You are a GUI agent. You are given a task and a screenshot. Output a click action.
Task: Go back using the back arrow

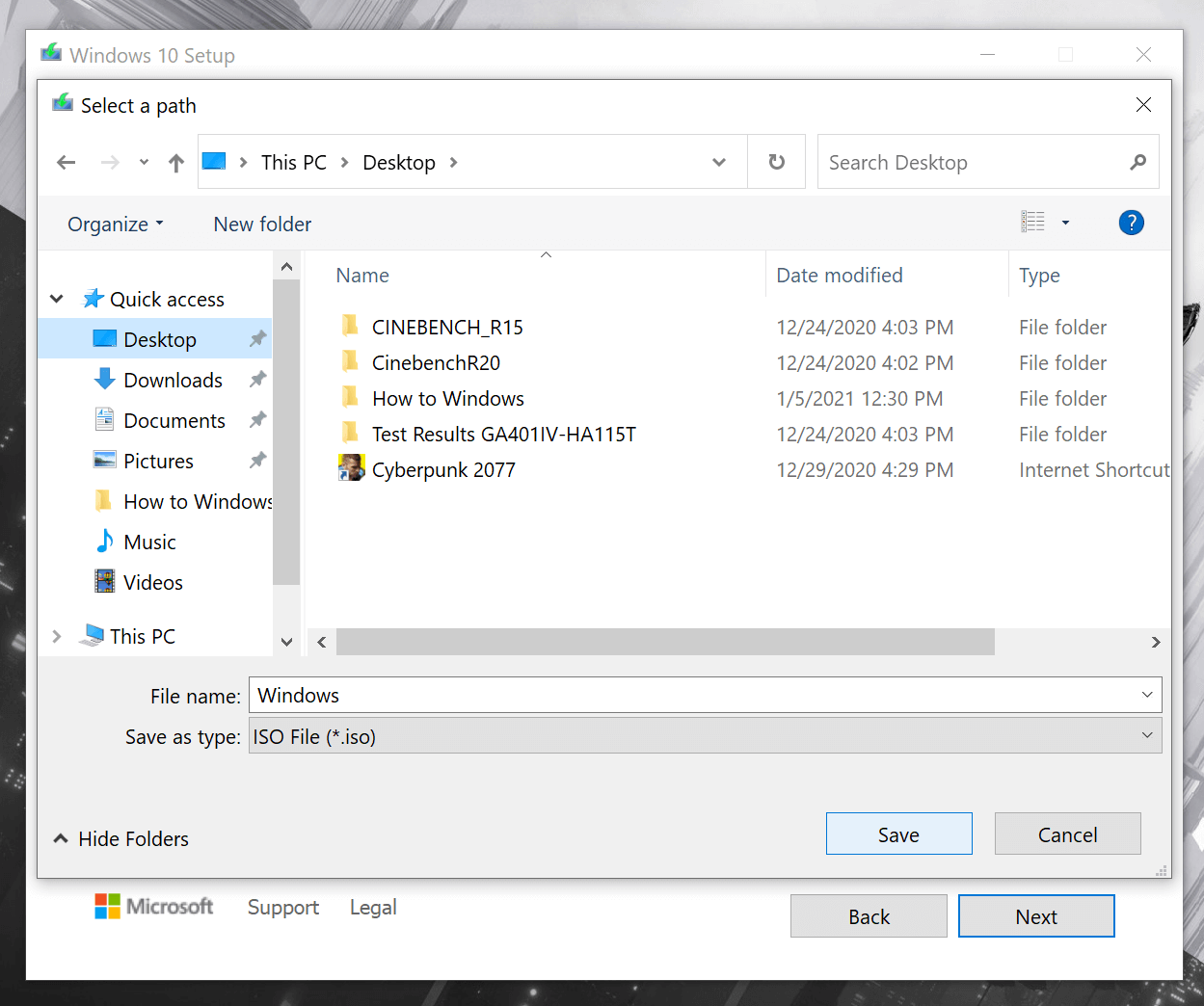click(67, 163)
